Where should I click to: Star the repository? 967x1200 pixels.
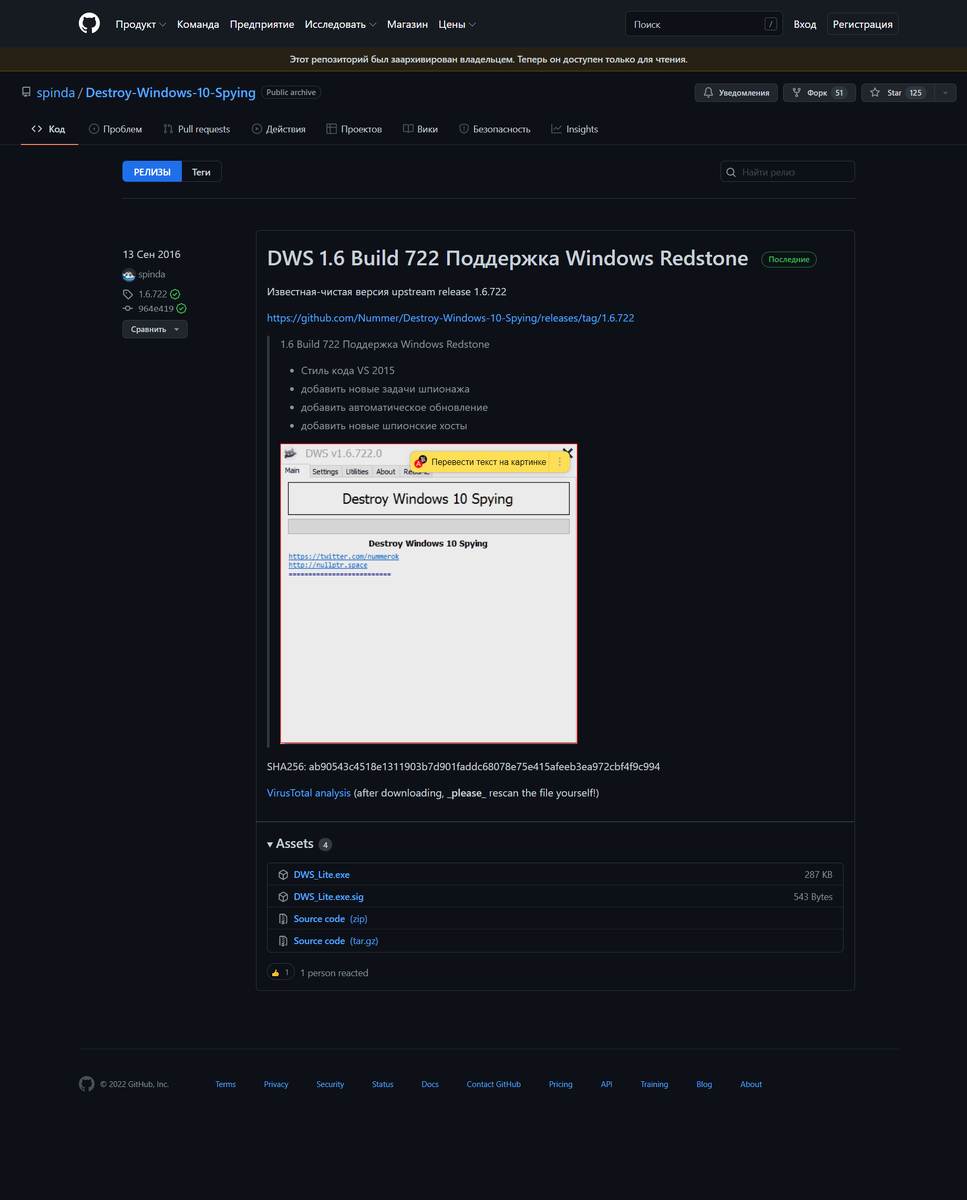(x=897, y=93)
